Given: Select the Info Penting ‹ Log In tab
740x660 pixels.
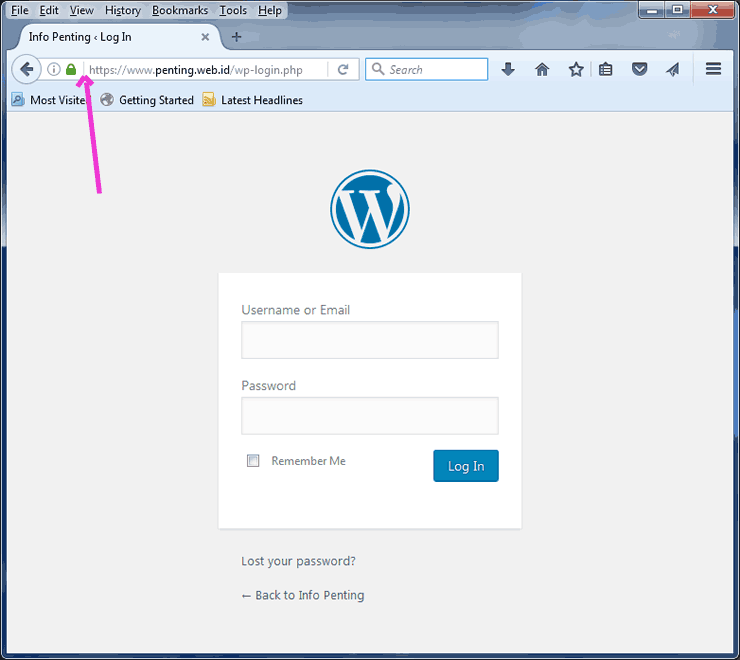Looking at the screenshot, I should pyautogui.click(x=118, y=37).
